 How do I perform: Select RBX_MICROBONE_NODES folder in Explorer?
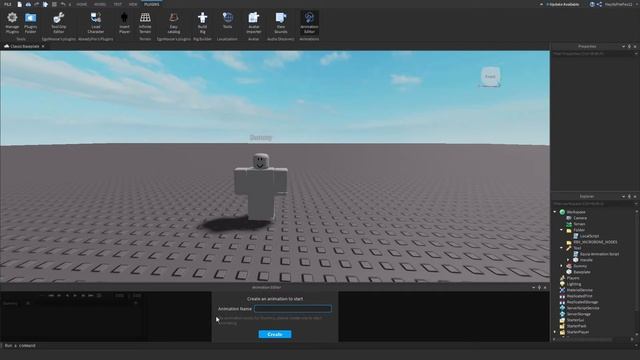(x=595, y=242)
